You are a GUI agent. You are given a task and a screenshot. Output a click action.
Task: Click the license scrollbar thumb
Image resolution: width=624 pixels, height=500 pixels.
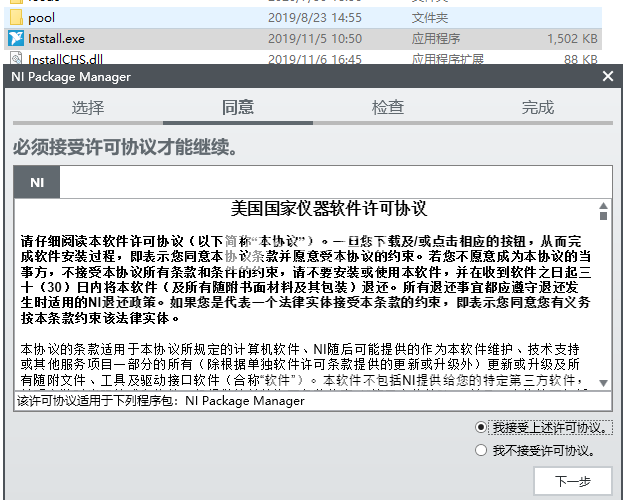603,216
